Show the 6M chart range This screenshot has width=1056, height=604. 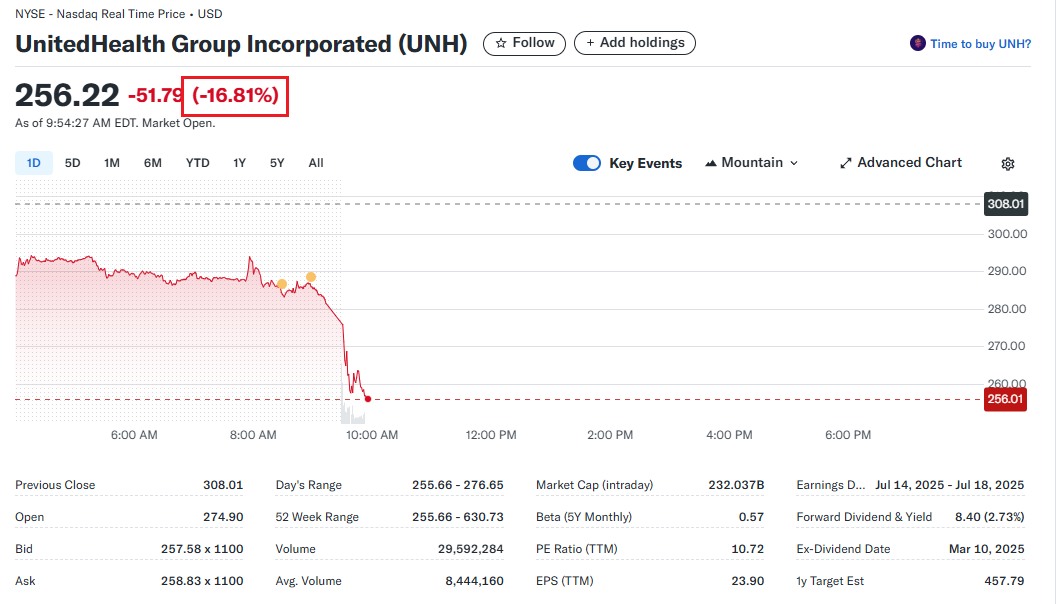(152, 163)
